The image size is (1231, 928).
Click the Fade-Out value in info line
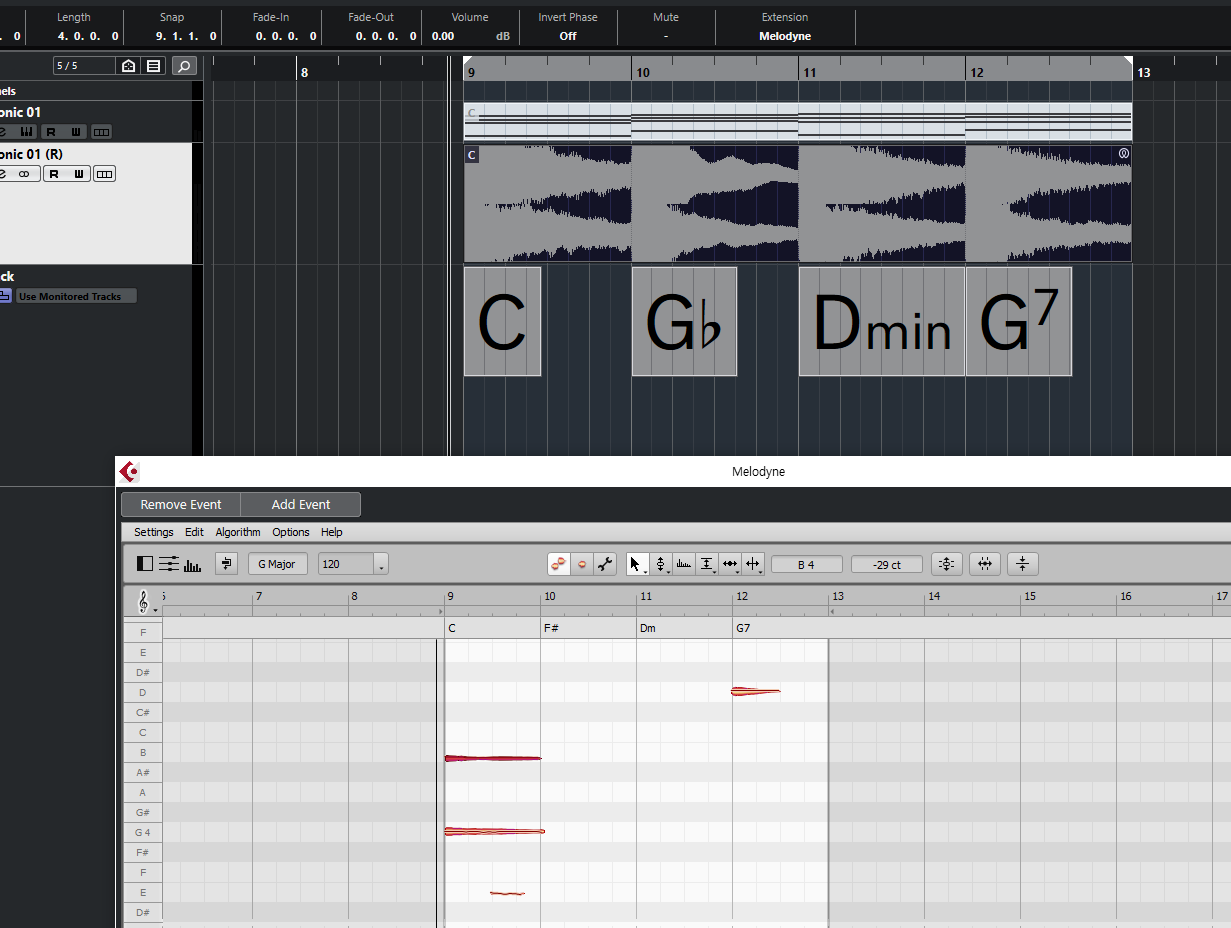click(x=386, y=36)
